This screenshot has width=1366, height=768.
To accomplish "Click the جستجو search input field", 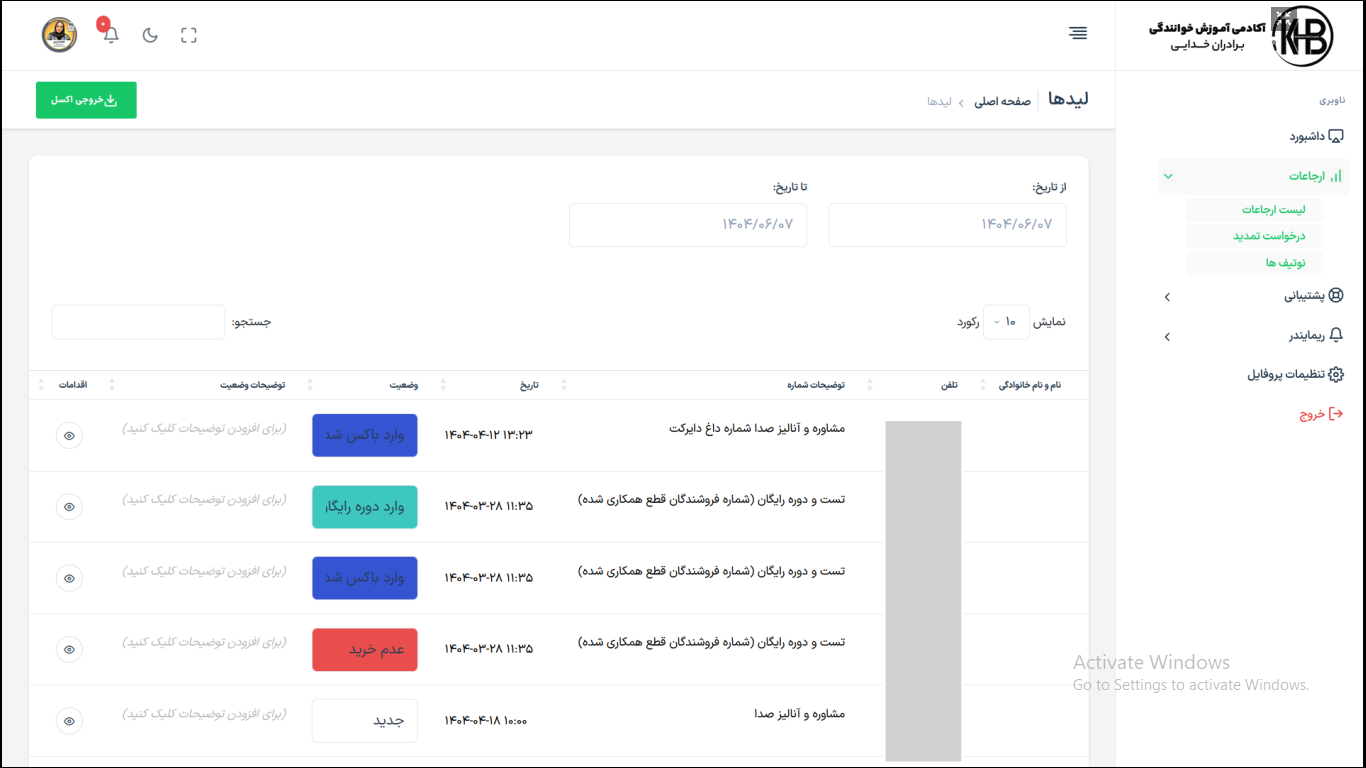I will point(139,322).
